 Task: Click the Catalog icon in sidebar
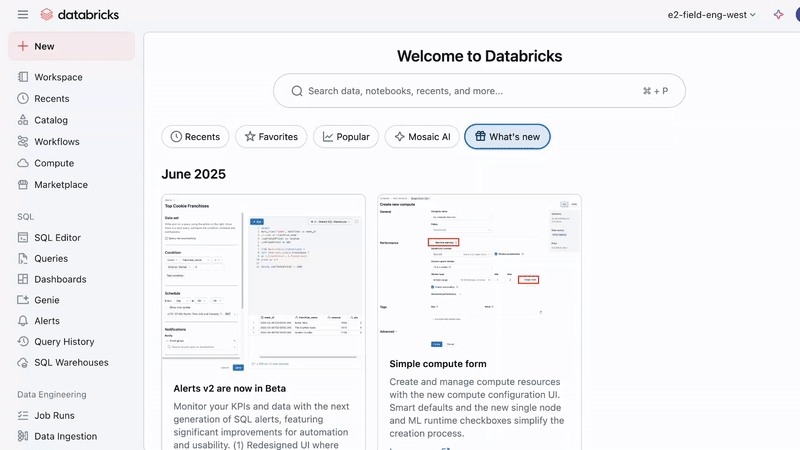(23, 120)
